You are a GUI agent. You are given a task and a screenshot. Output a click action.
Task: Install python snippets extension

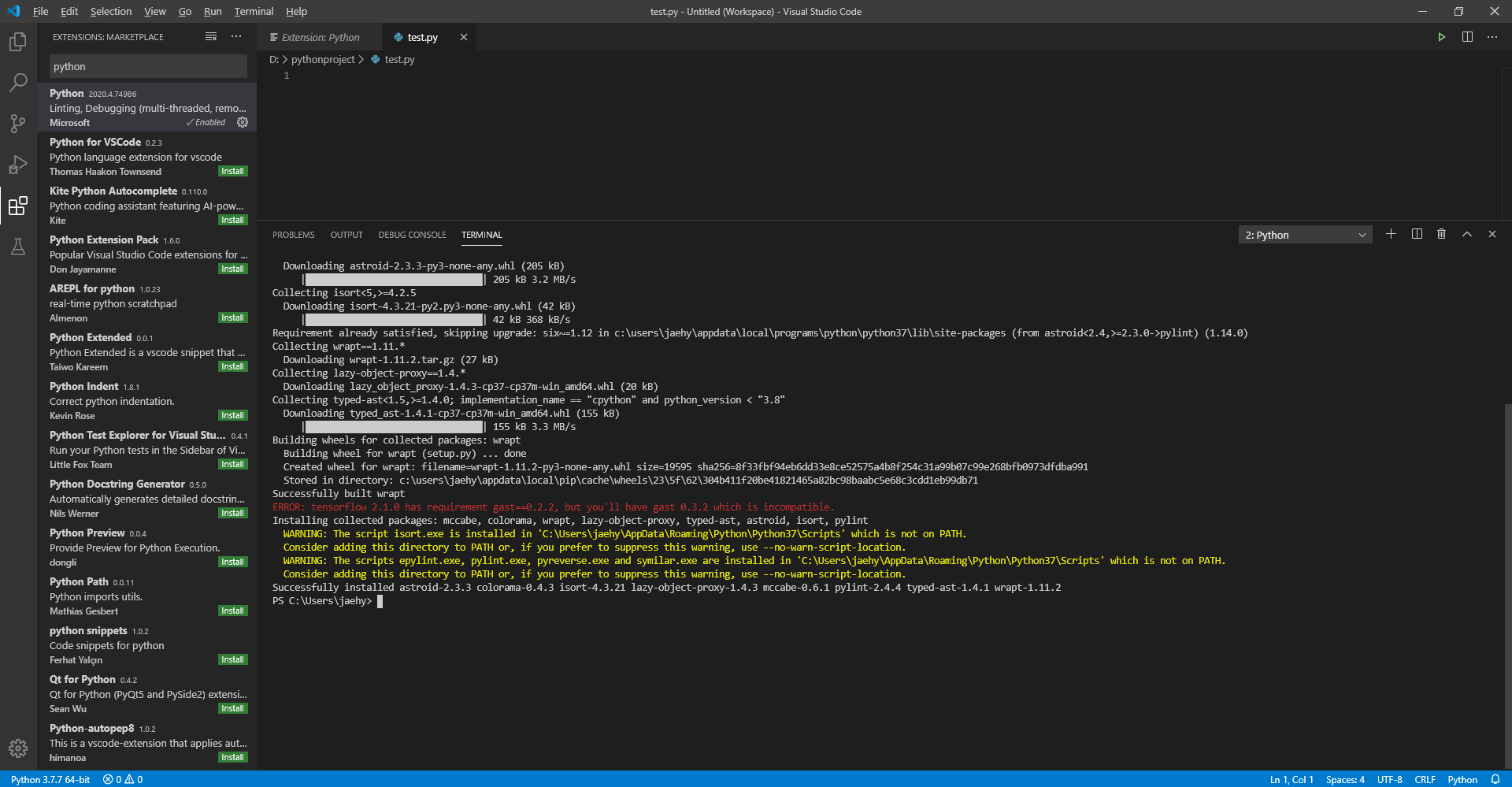pyautogui.click(x=232, y=659)
